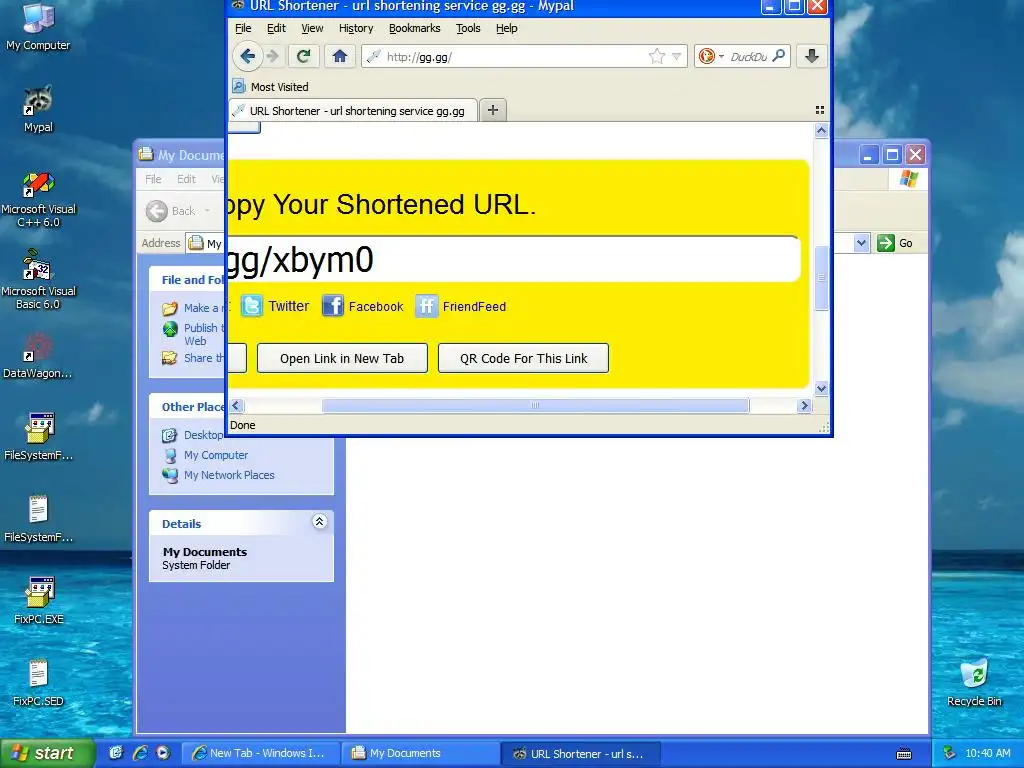Screen dimensions: 1024x768
Task: Click the vertical scrollbar down arrow
Action: [x=822, y=389]
